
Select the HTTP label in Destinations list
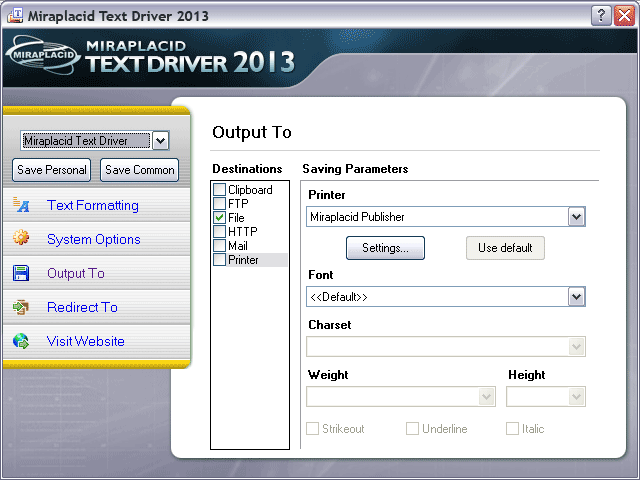coord(243,231)
